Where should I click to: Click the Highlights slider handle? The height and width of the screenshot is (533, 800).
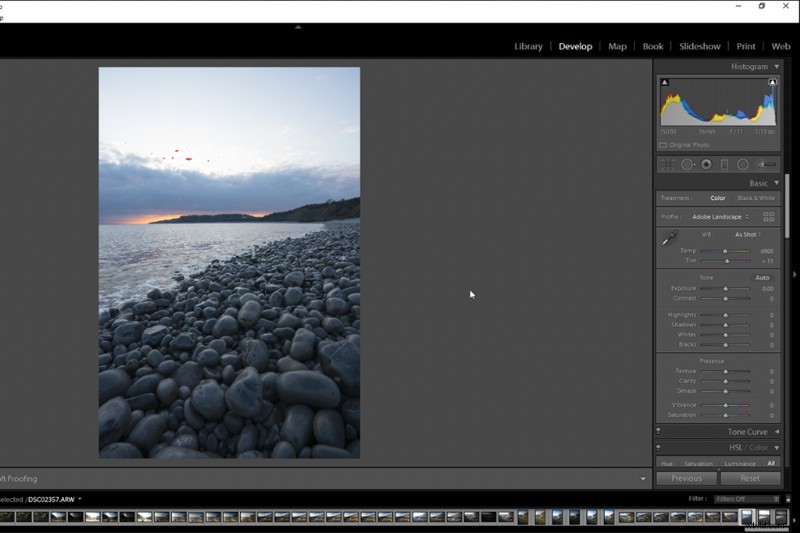pos(726,315)
